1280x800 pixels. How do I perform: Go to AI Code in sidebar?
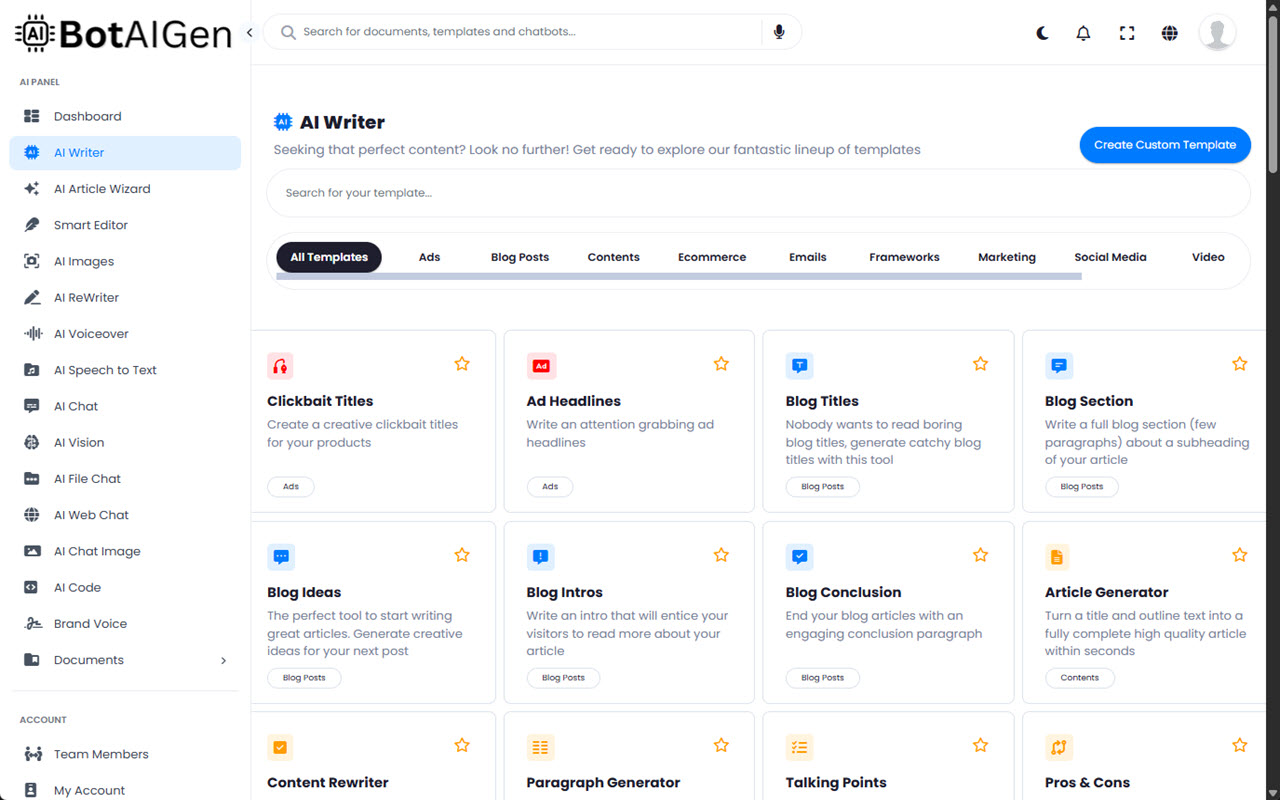(77, 588)
